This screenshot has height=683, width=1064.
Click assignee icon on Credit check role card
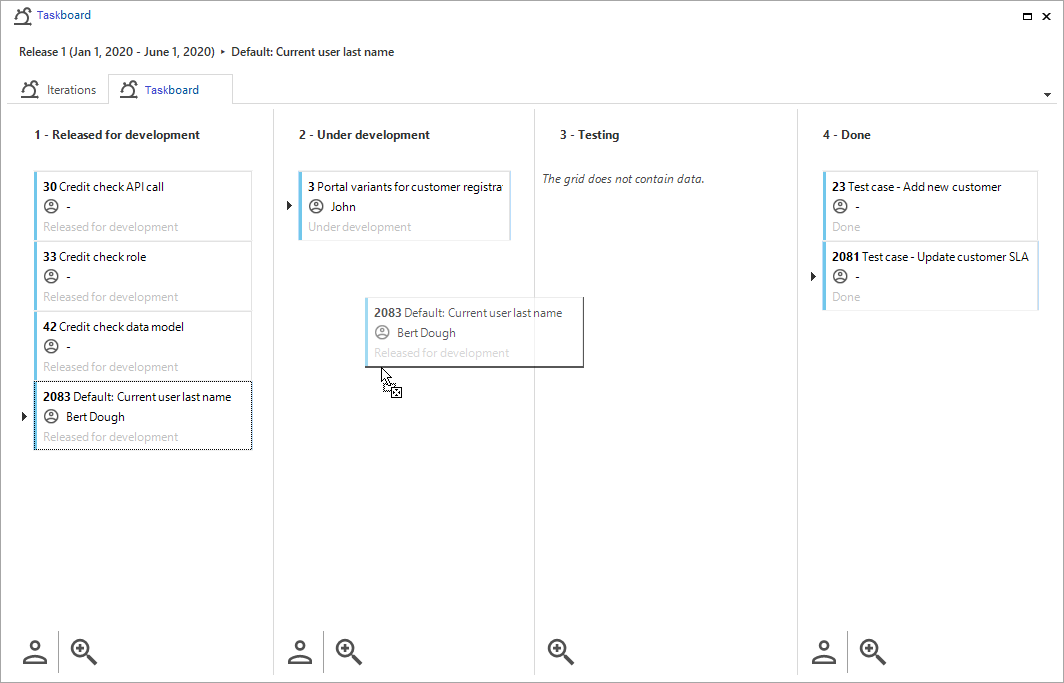(x=51, y=276)
